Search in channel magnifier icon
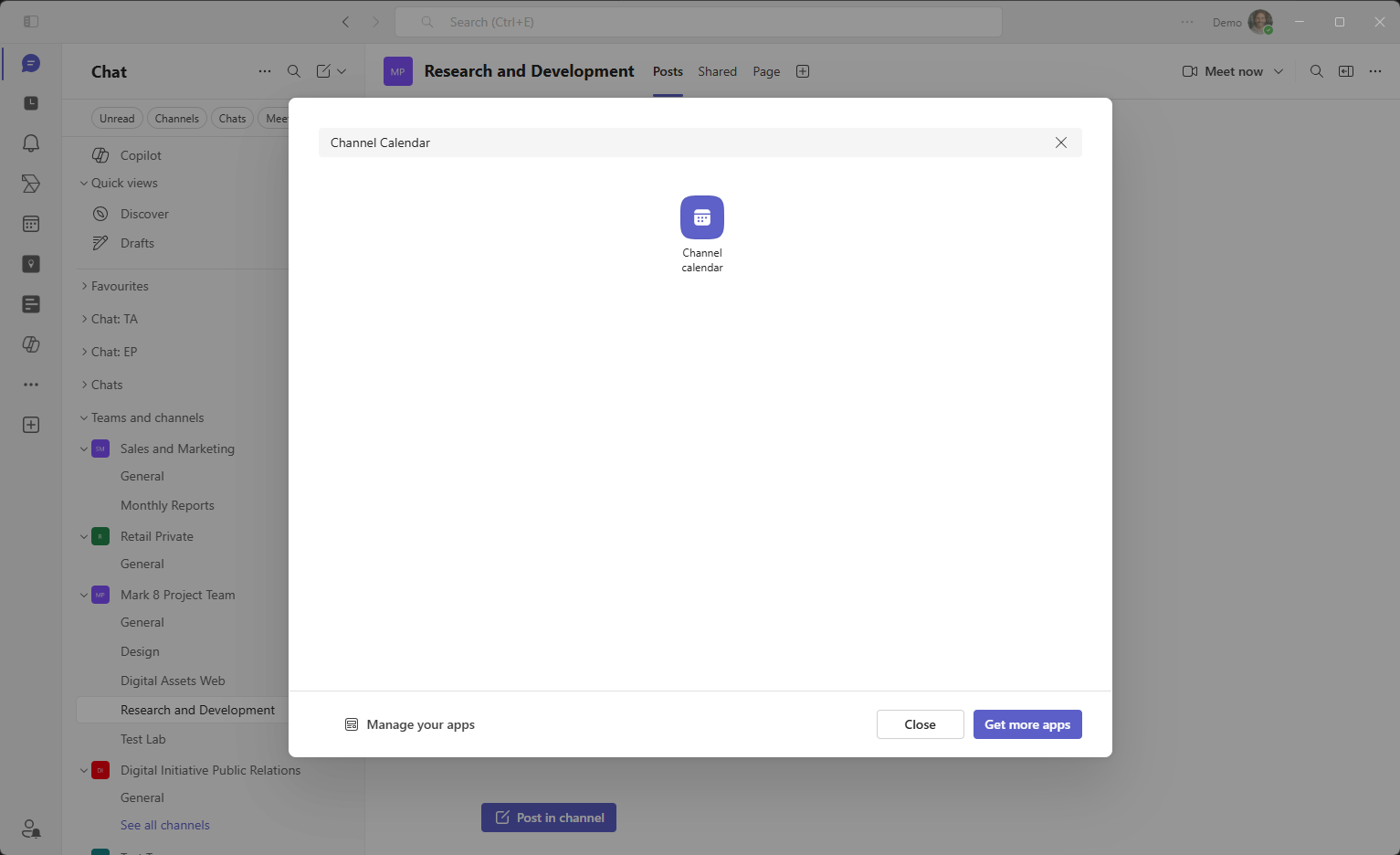The width and height of the screenshot is (1400, 855). coord(1317,71)
